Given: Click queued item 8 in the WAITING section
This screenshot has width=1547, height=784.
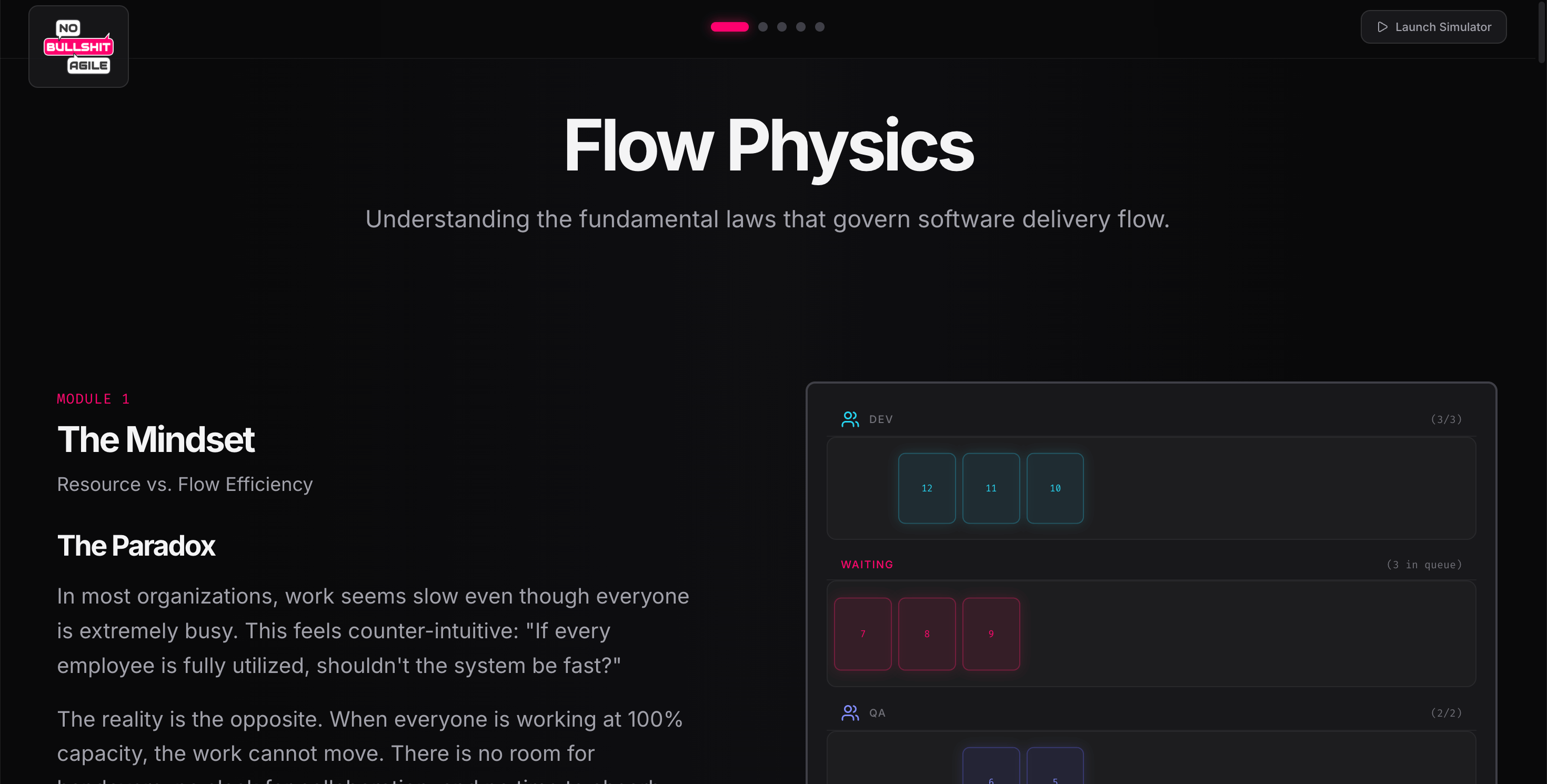Looking at the screenshot, I should point(927,634).
